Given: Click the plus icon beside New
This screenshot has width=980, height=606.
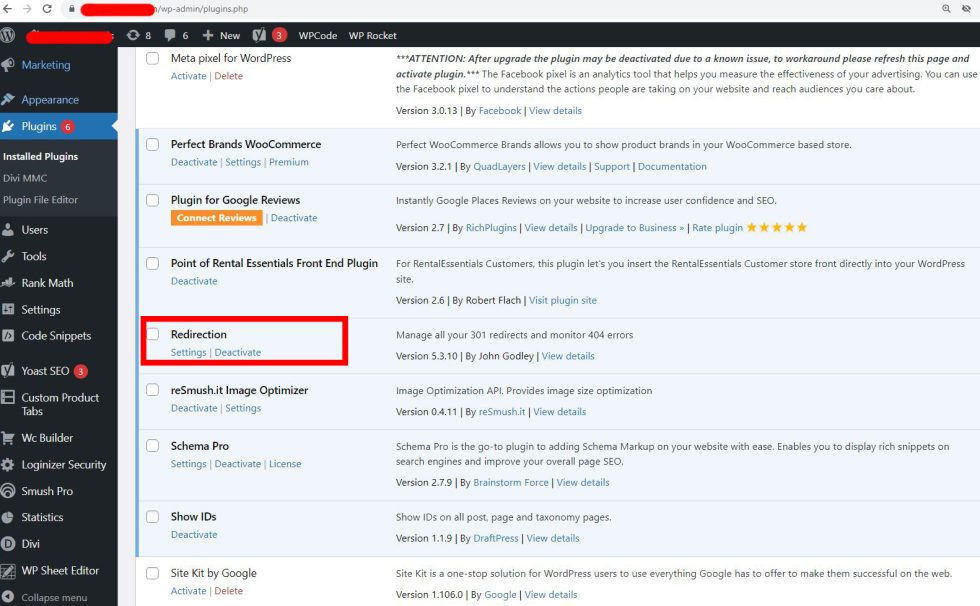Looking at the screenshot, I should point(208,36).
